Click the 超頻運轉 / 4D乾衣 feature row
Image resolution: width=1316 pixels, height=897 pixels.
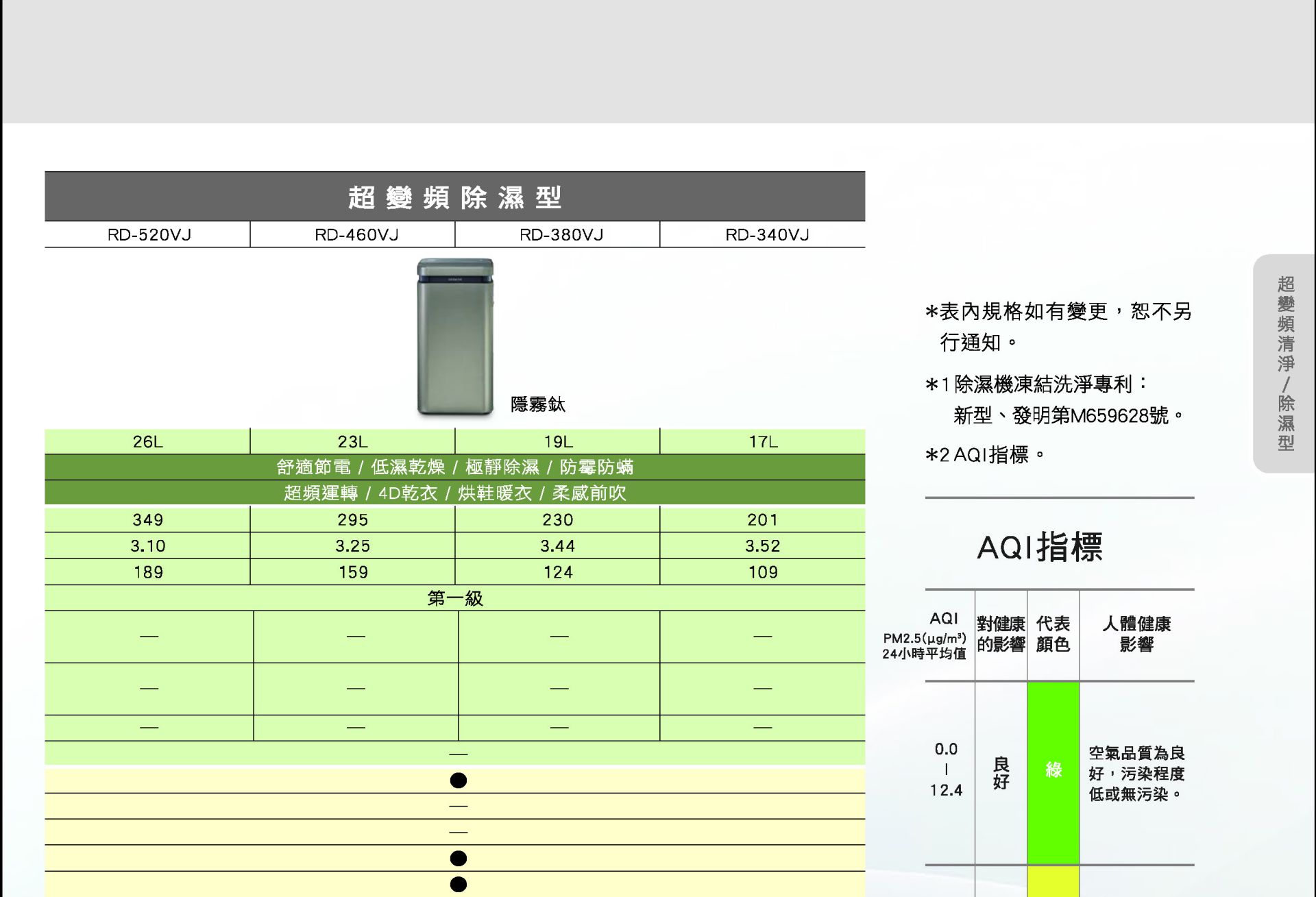pos(454,493)
